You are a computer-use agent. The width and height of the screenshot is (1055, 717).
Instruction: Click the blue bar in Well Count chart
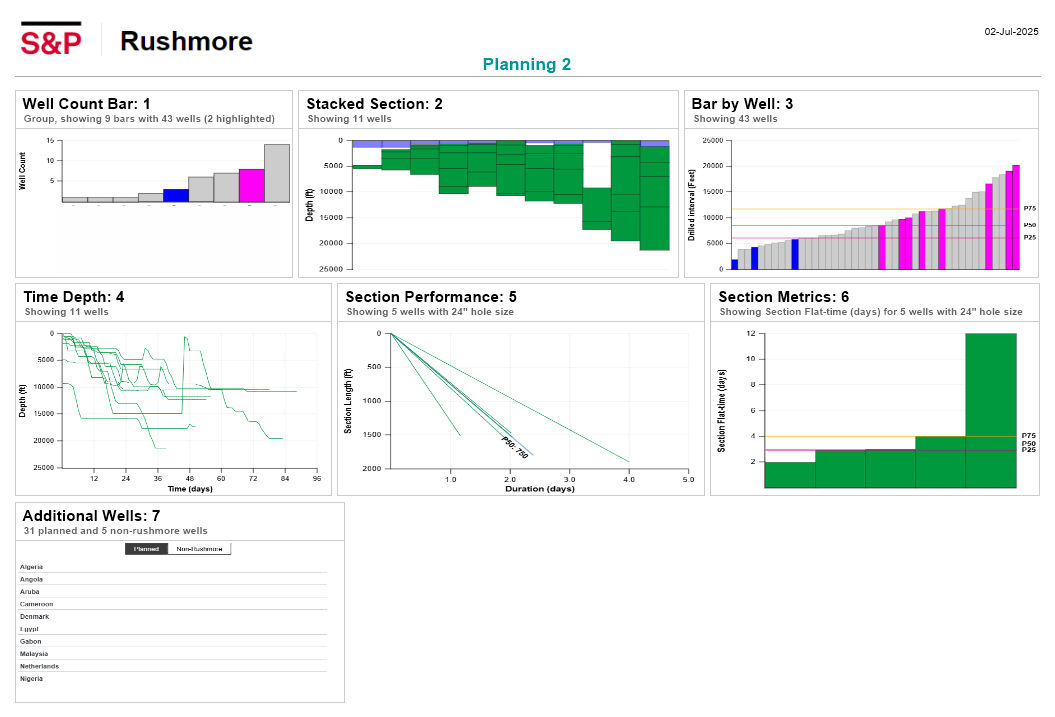point(176,195)
